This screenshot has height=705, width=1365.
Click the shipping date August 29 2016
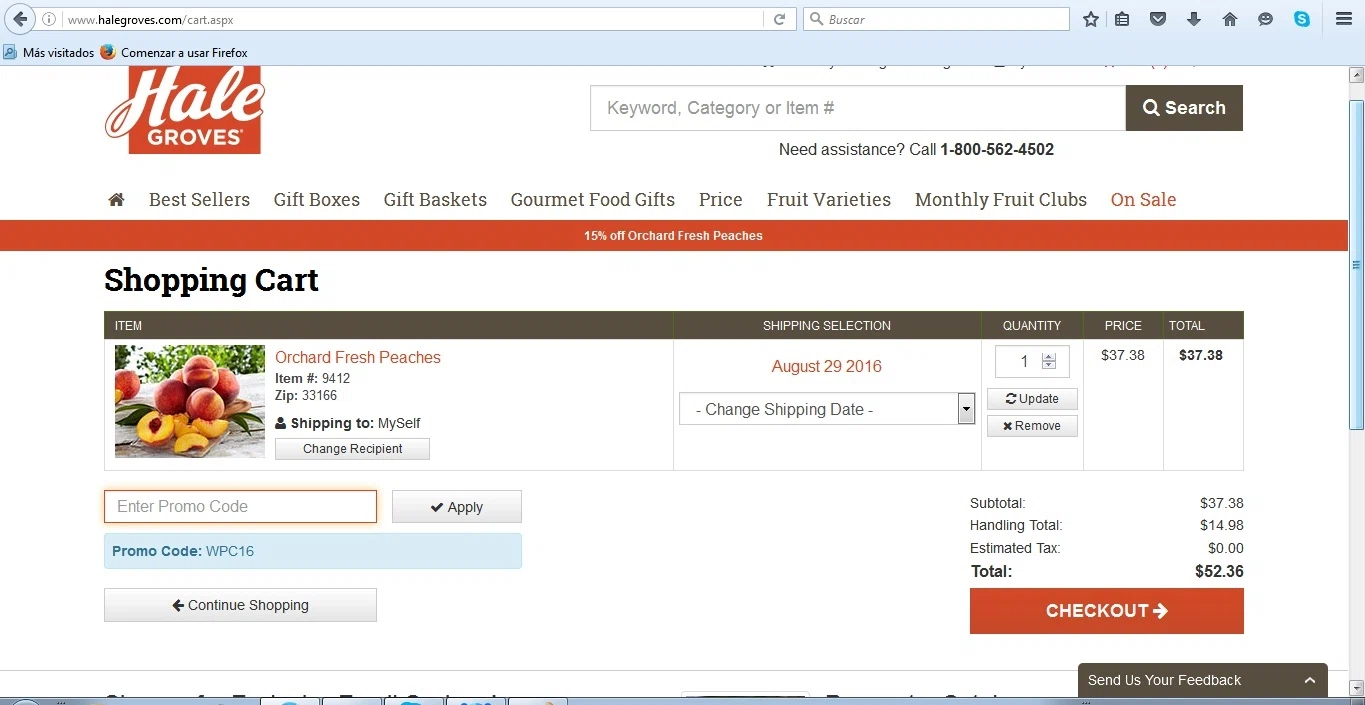point(827,366)
